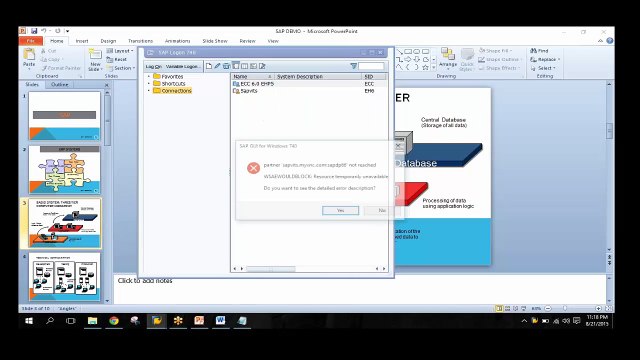Click the SAP Logon filter text field
640x360 pixels.
371,66
